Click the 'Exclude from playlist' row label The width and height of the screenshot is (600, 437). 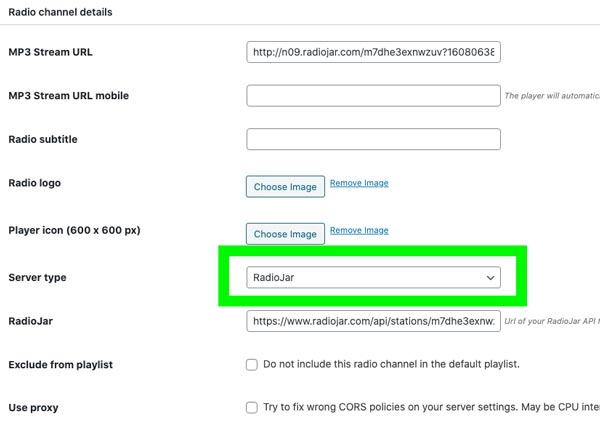pyautogui.click(x=60, y=365)
